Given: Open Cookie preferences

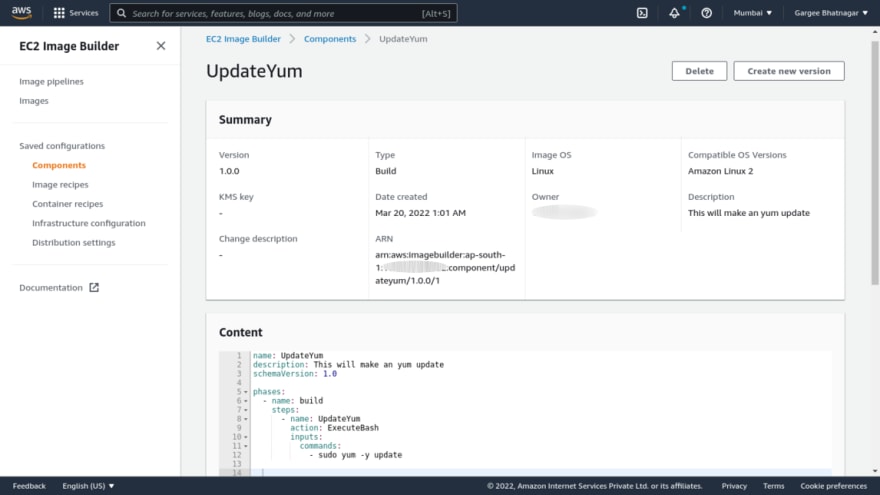Looking at the screenshot, I should point(833,485).
